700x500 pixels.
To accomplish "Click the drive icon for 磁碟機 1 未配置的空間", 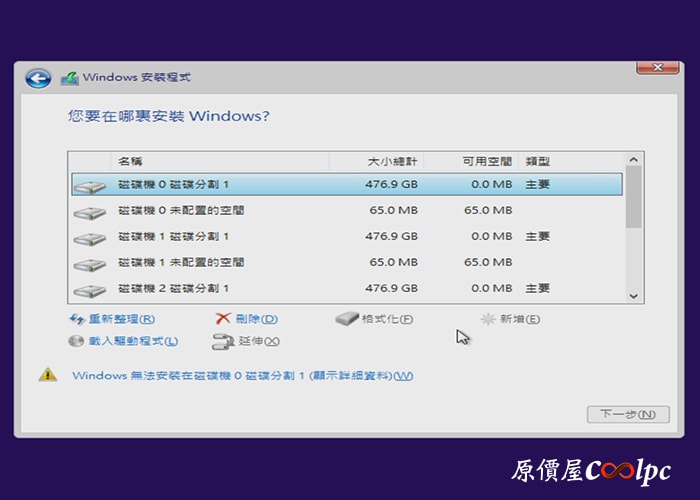I will [x=90, y=265].
